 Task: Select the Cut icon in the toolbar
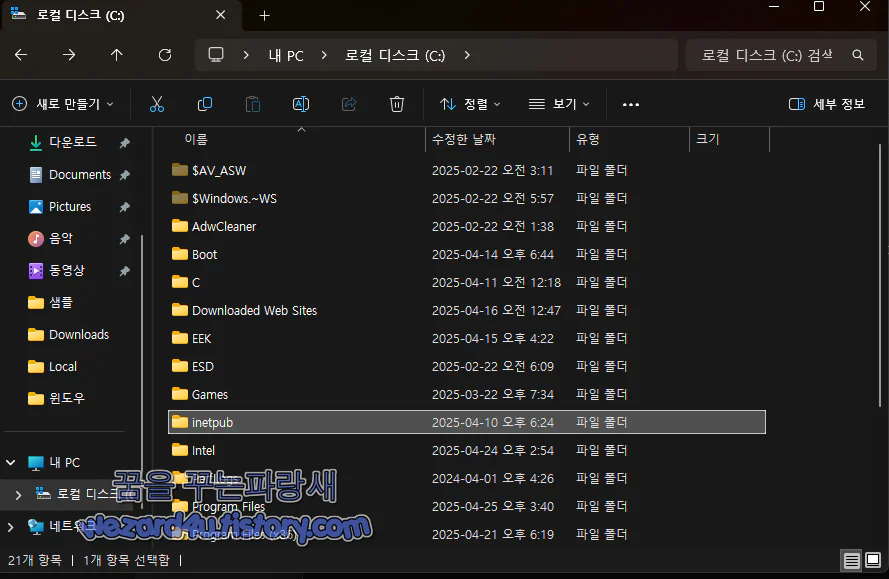pos(156,103)
